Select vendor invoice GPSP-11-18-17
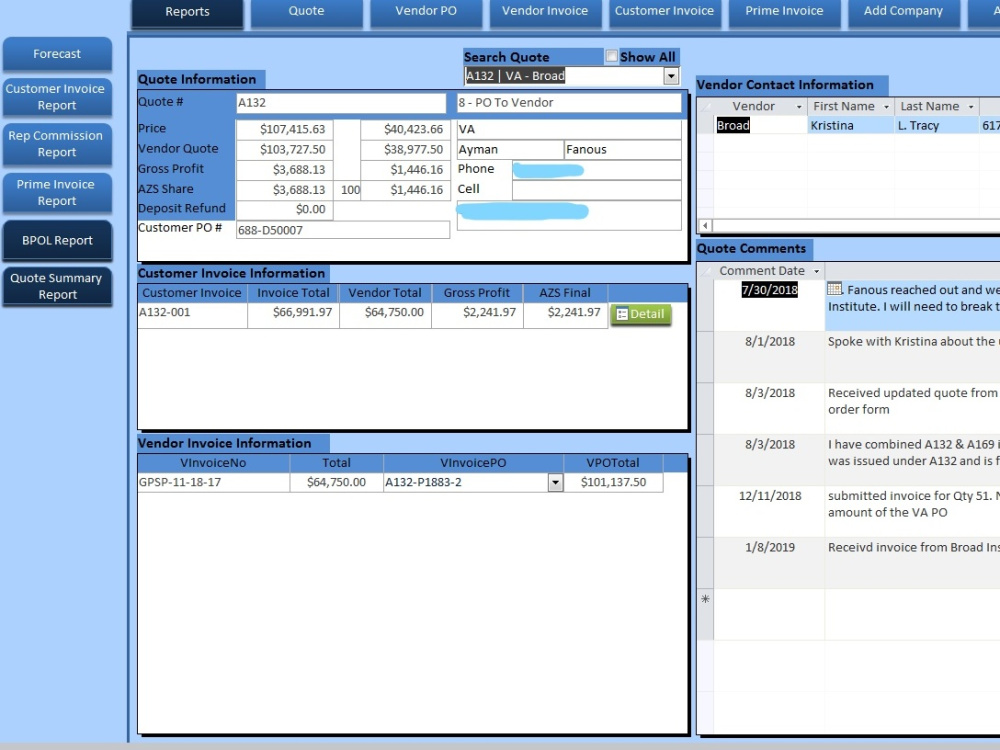The image size is (1000, 750). pyautogui.click(x=214, y=482)
